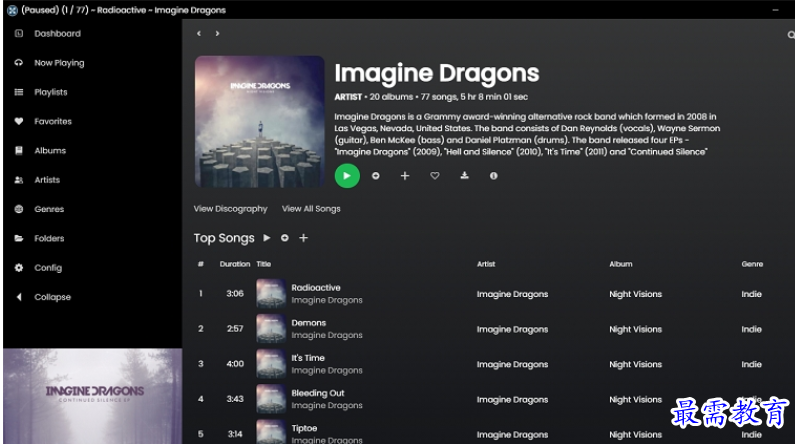This screenshot has width=795, height=444.
Task: Select the Artists menu item
Action: point(47,180)
